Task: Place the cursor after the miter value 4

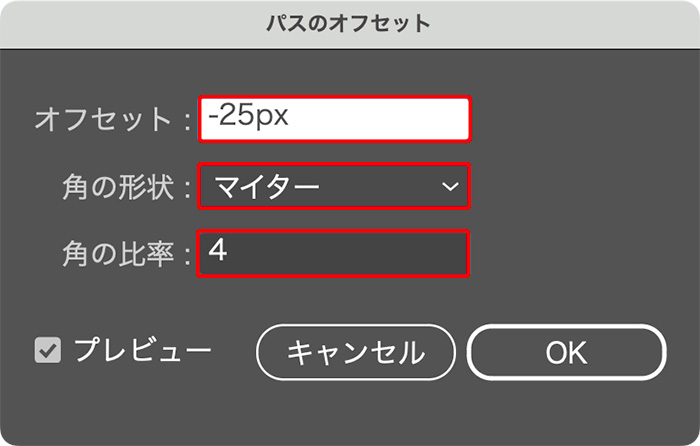Action: [229, 250]
